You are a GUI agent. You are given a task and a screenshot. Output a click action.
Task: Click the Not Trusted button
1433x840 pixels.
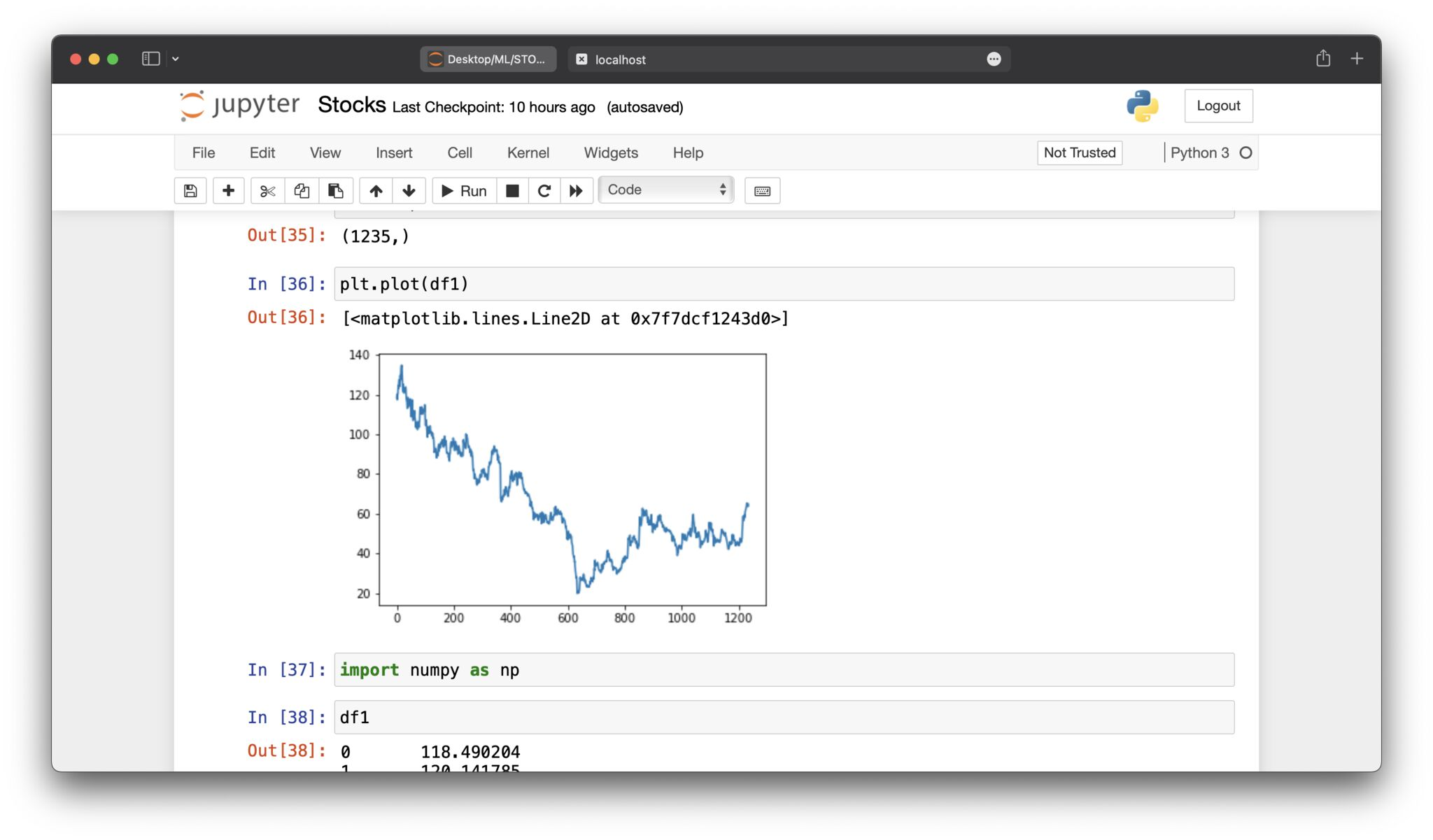coord(1079,152)
